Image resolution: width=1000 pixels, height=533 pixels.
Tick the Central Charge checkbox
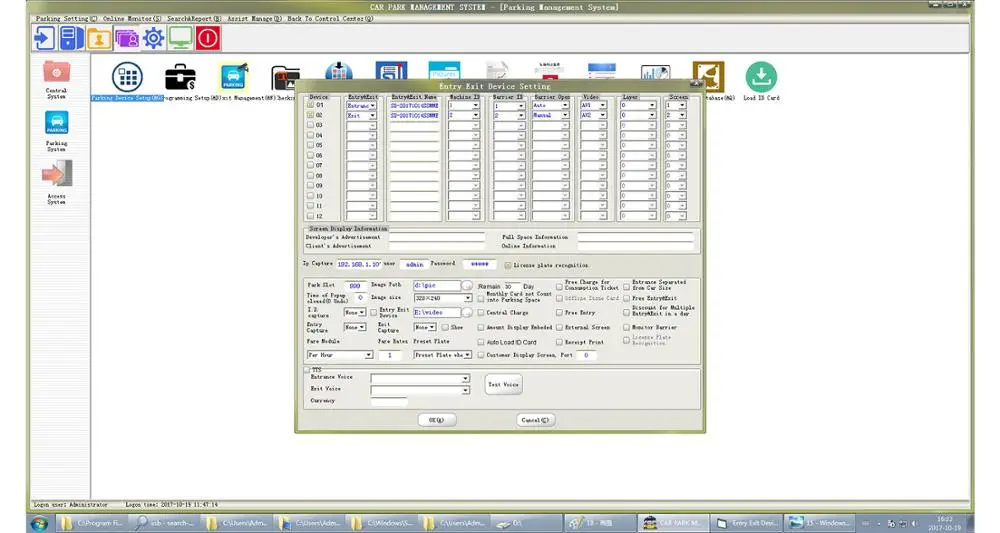pyautogui.click(x=482, y=313)
